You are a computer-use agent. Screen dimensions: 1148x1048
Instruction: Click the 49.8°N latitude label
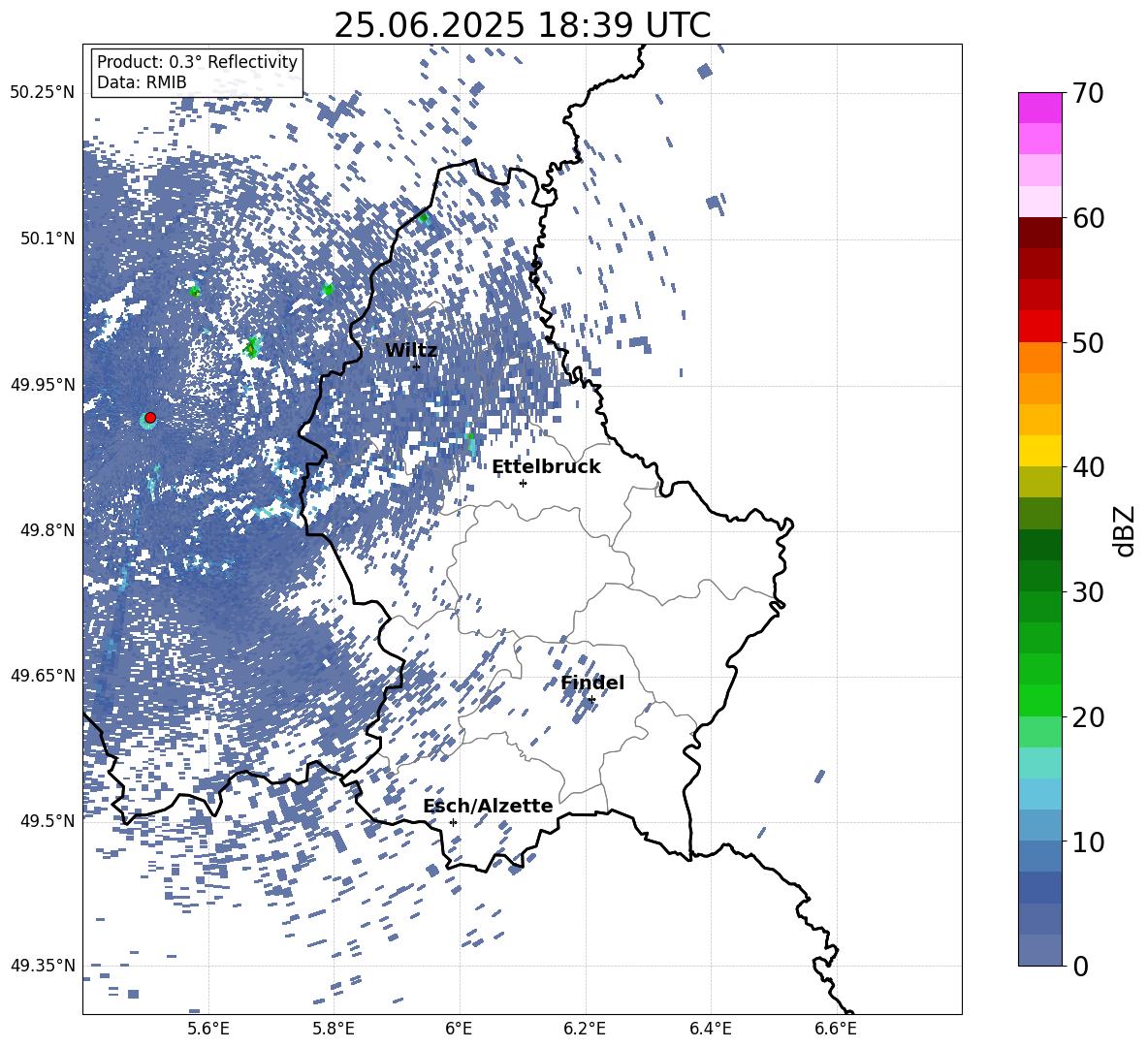pyautogui.click(x=48, y=530)
